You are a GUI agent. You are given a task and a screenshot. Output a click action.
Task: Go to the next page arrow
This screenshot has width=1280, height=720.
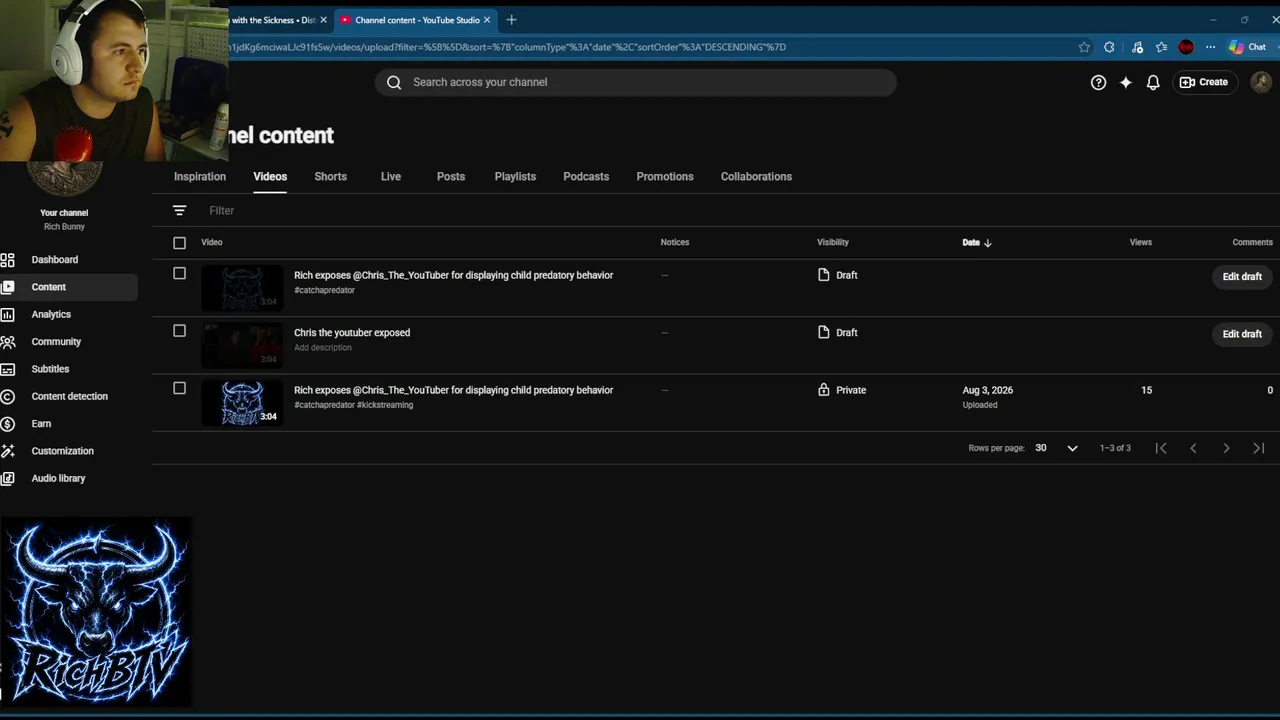[x=1226, y=448]
